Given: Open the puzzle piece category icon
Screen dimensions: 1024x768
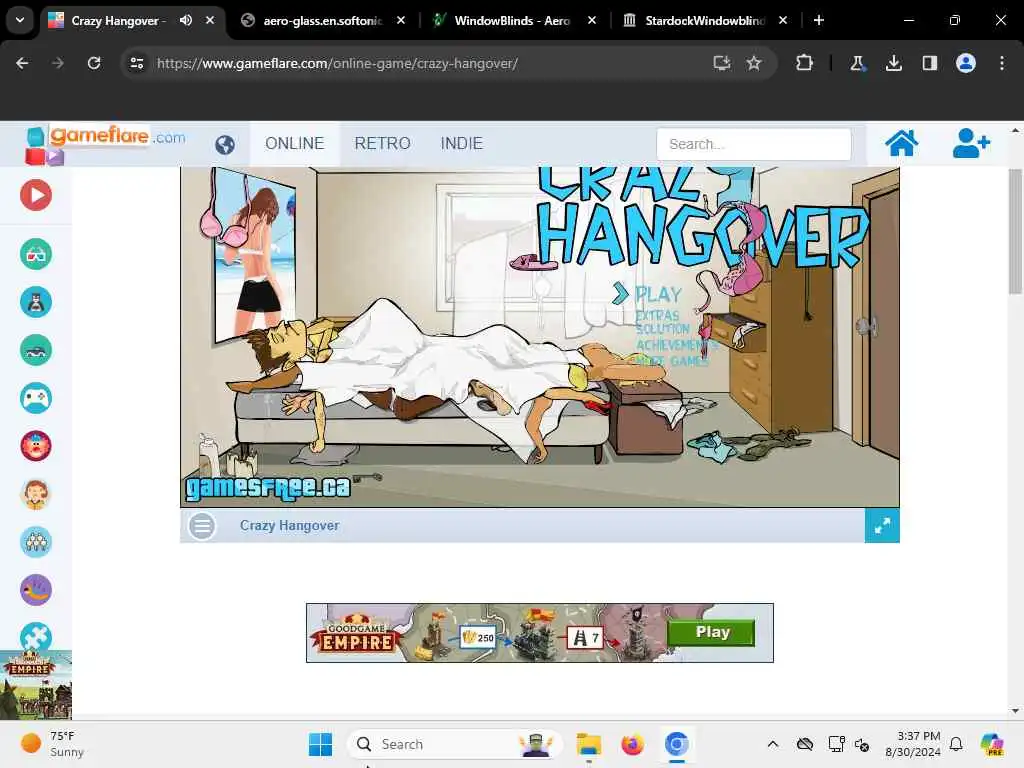Looking at the screenshot, I should coord(36,636).
